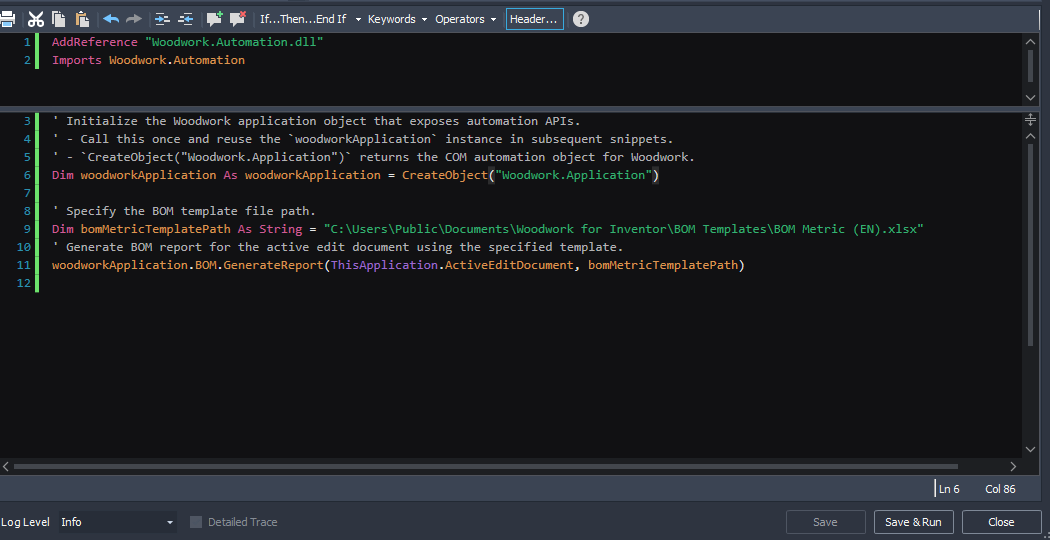Click GenerateReport call on line 11
This screenshot has height=540, width=1050.
pyautogui.click(x=398, y=265)
